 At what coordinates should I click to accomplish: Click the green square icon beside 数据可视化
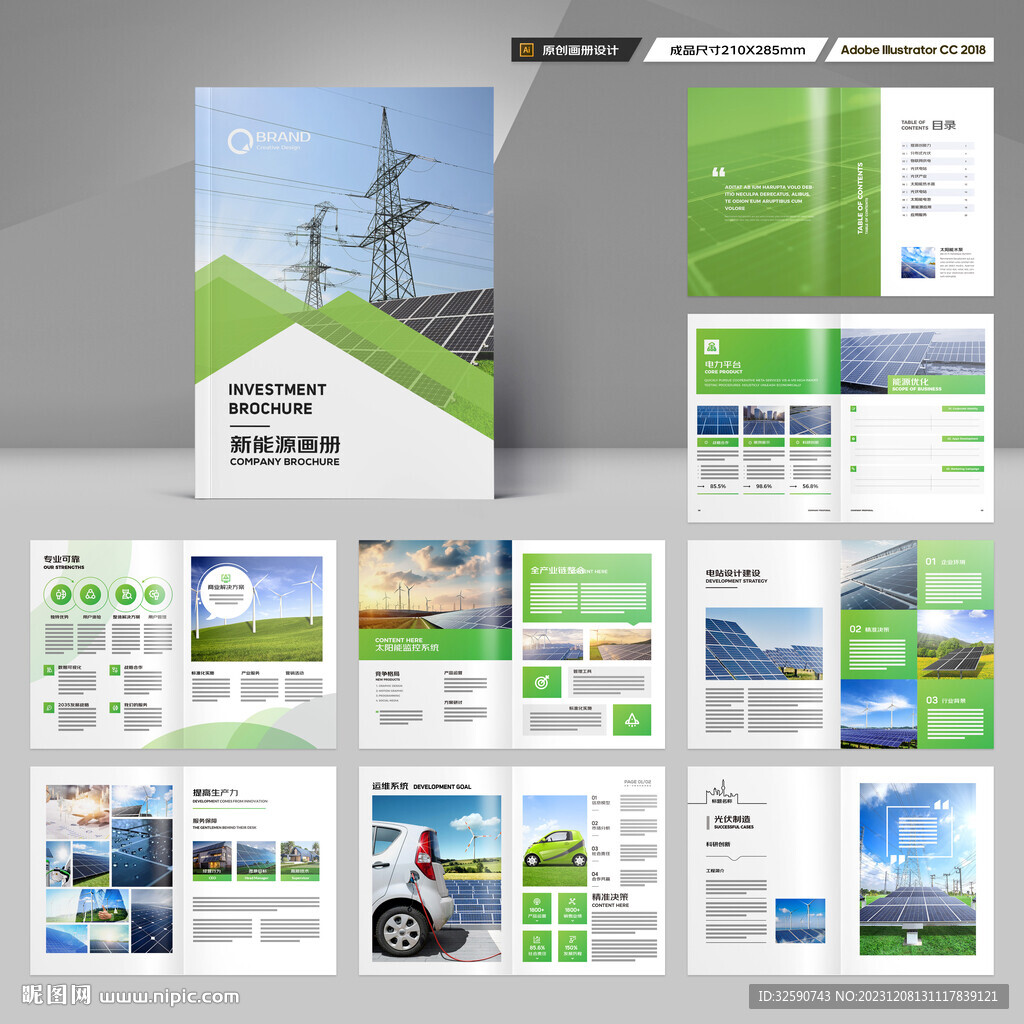pyautogui.click(x=49, y=670)
